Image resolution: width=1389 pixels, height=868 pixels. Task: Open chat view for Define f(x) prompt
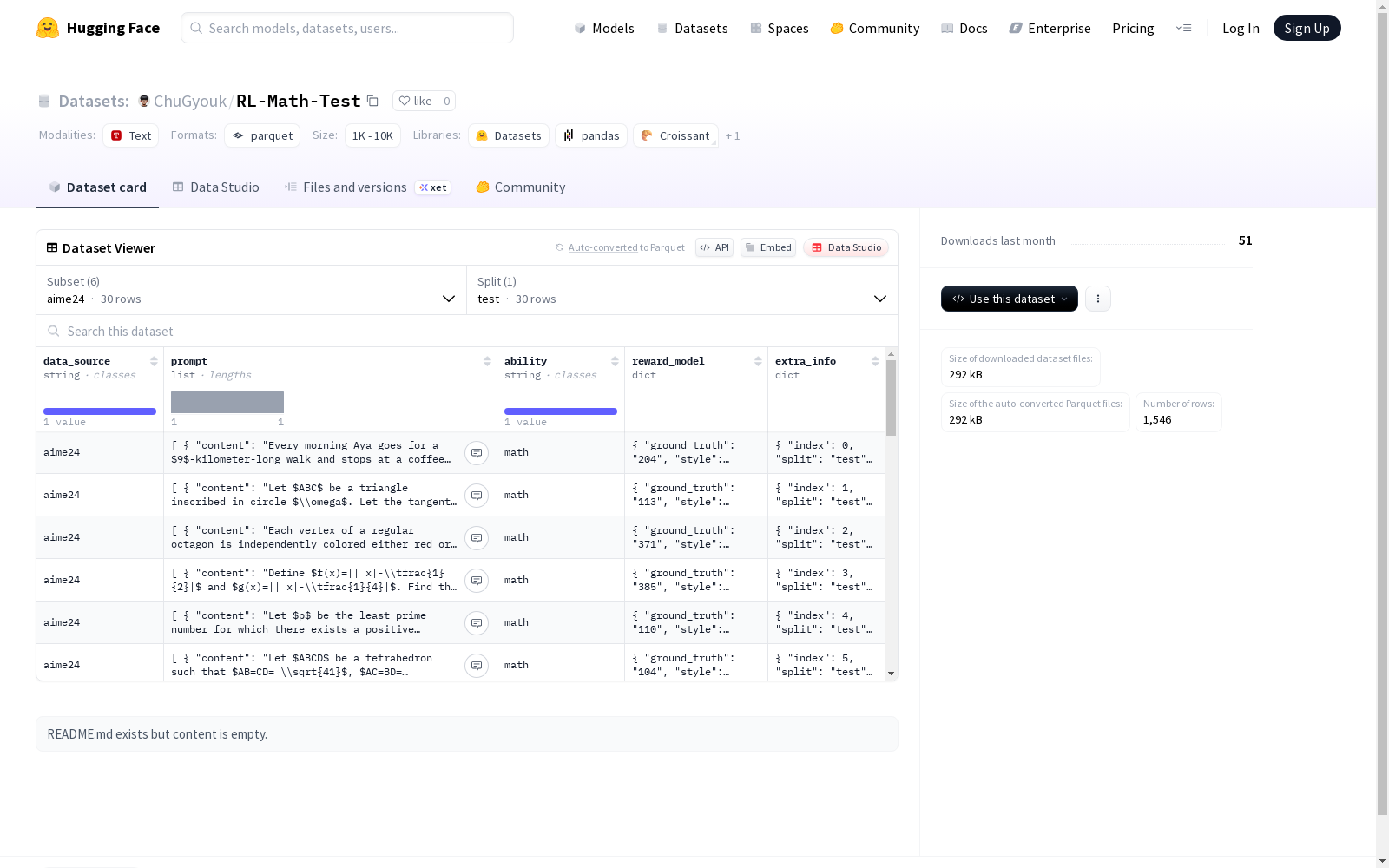pyautogui.click(x=477, y=581)
